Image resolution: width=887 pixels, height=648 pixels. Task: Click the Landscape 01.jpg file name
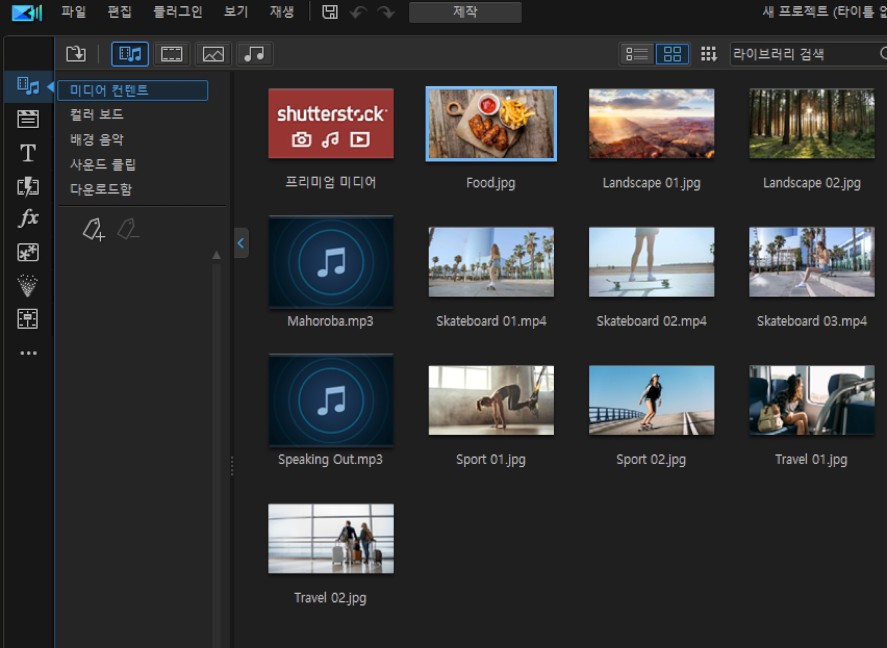tap(652, 183)
